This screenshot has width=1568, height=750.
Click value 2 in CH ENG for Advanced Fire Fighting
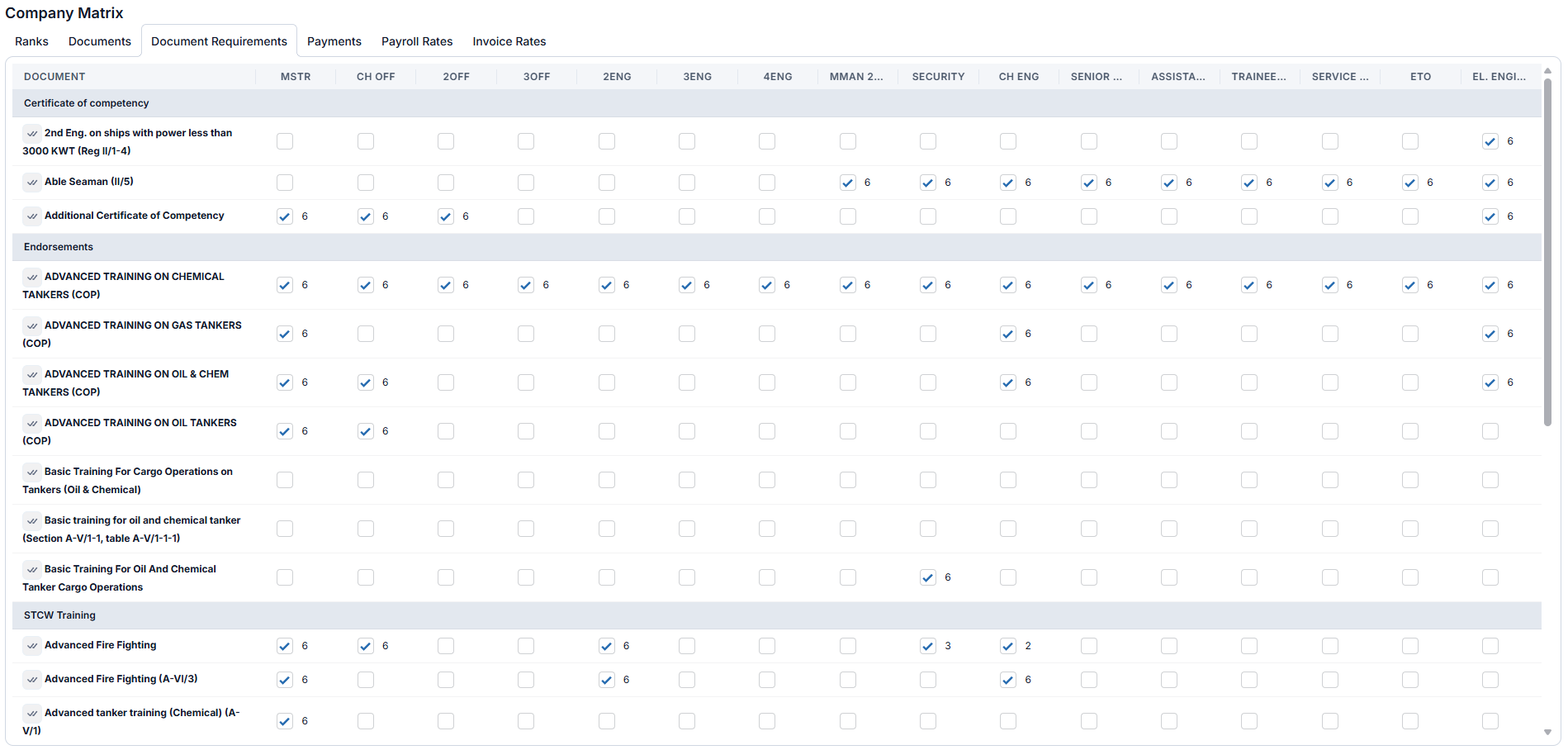click(x=1028, y=646)
